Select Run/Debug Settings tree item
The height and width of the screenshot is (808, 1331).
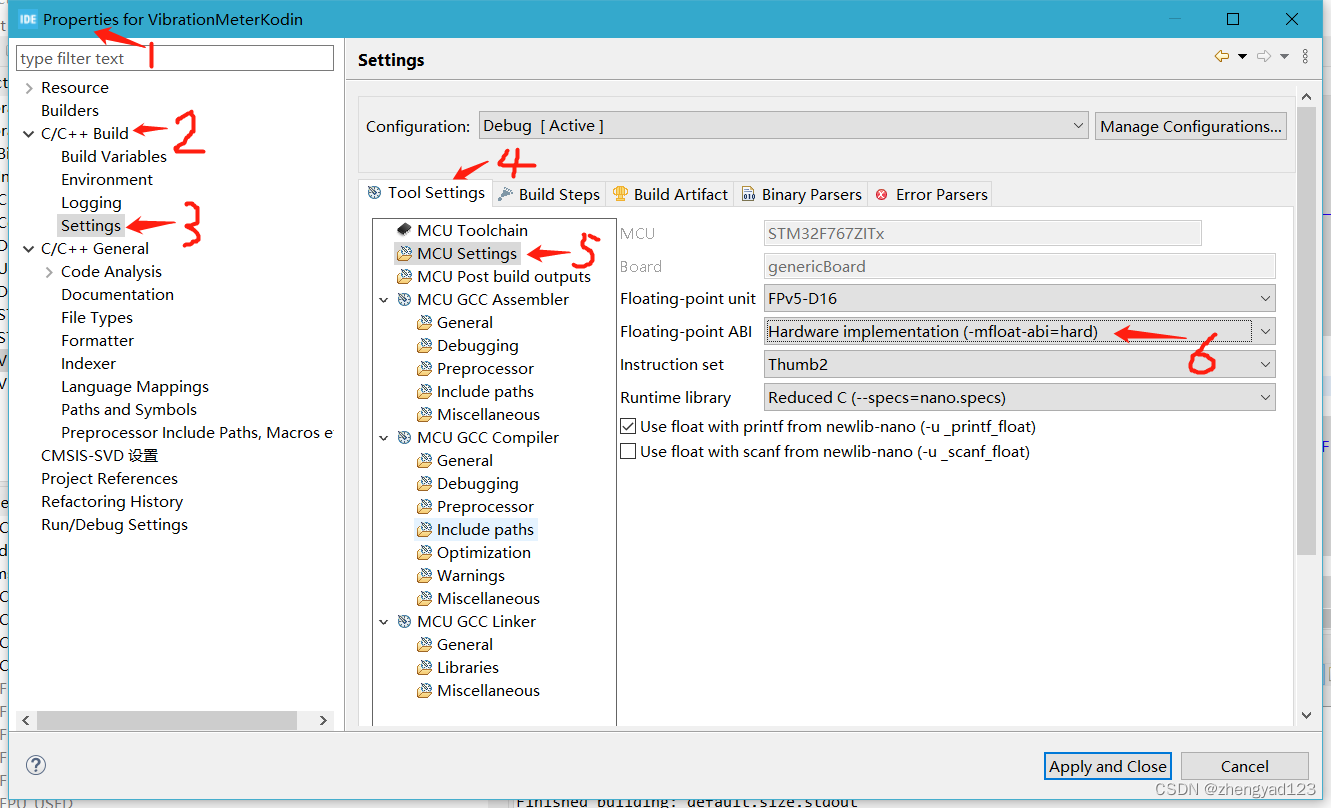click(114, 524)
